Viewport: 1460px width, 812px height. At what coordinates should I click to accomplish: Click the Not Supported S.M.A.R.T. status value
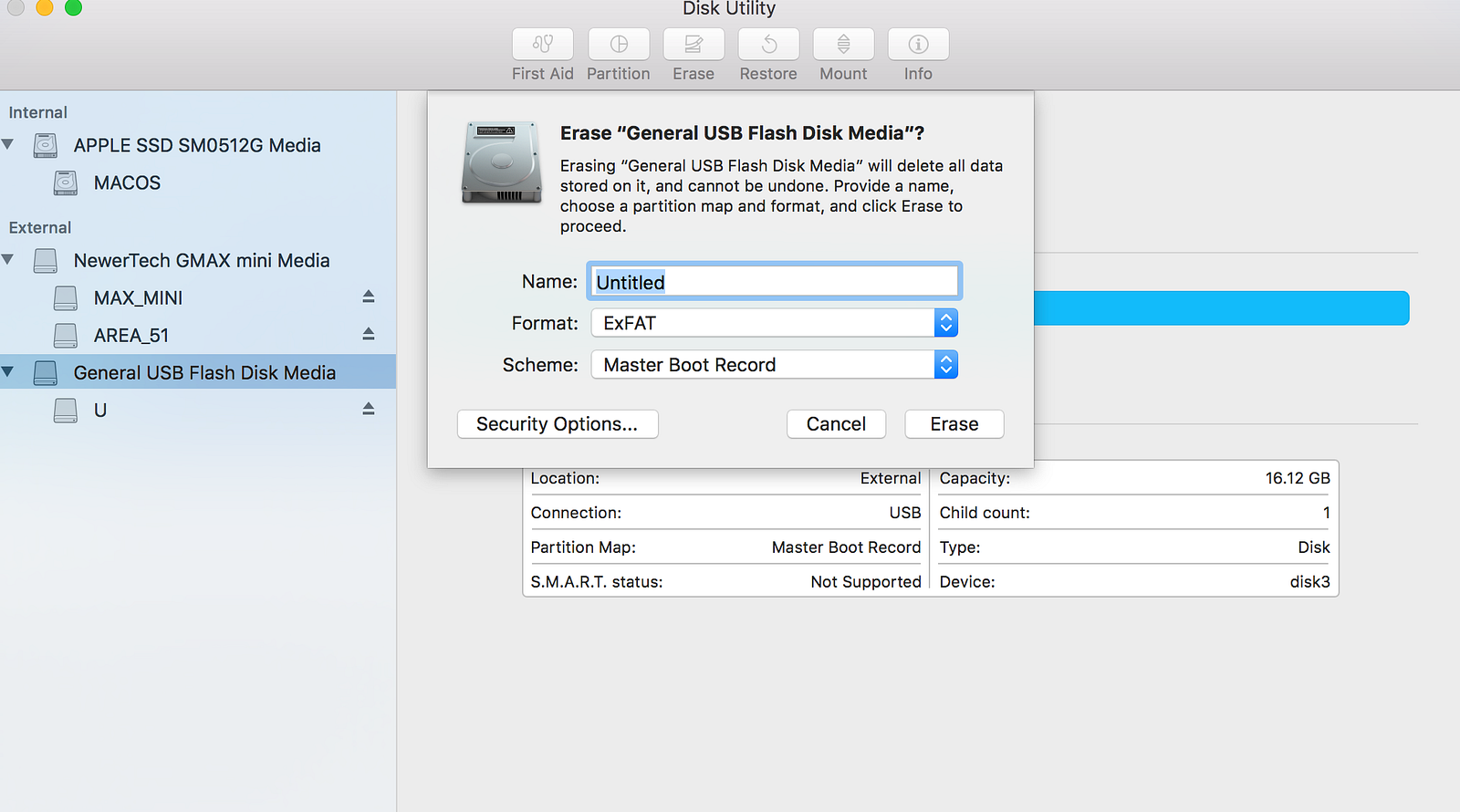click(866, 582)
